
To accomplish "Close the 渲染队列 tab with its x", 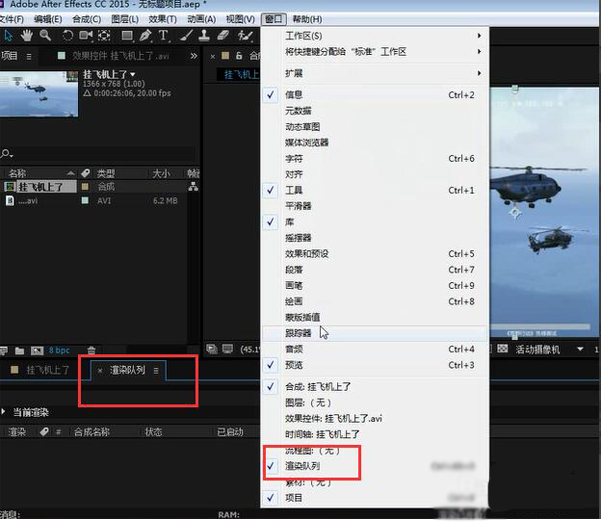I will [99, 370].
